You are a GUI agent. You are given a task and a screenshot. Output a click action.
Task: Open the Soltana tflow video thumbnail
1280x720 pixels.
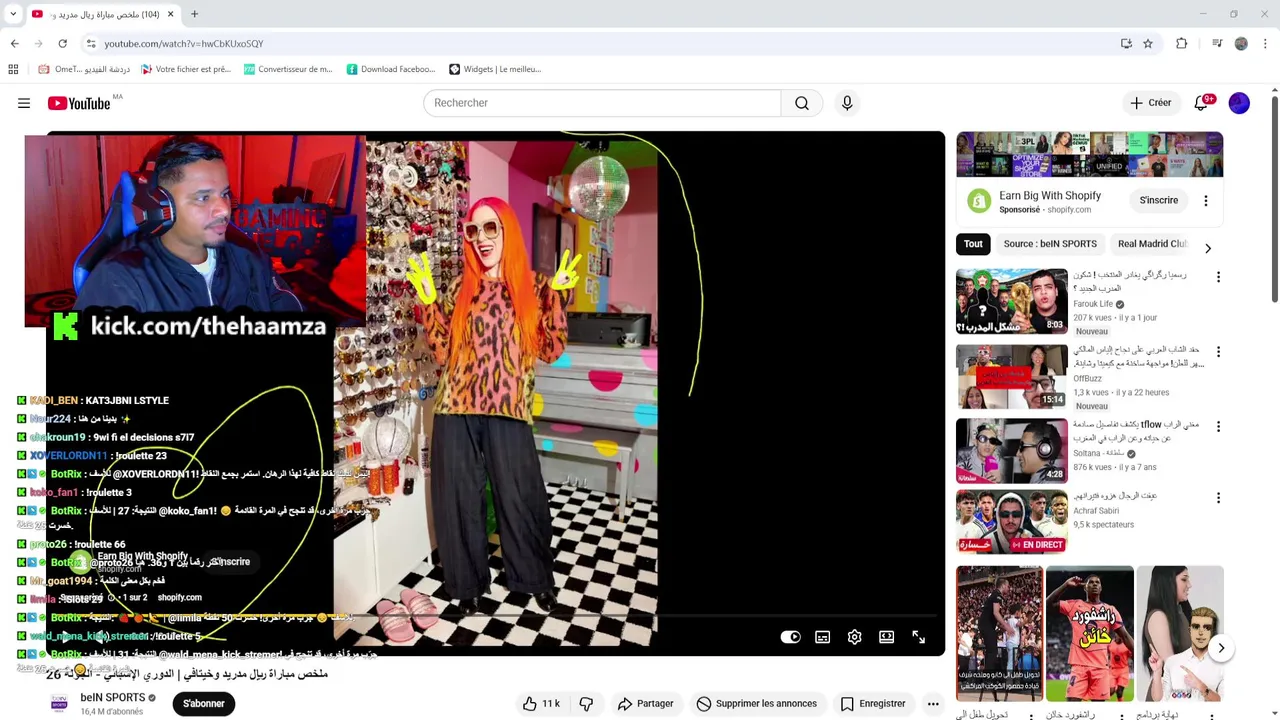click(1012, 451)
